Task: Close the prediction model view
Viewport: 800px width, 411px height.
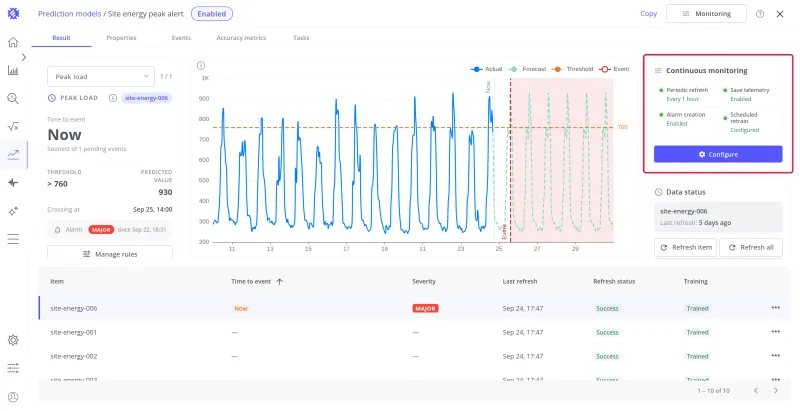Action: 780,14
